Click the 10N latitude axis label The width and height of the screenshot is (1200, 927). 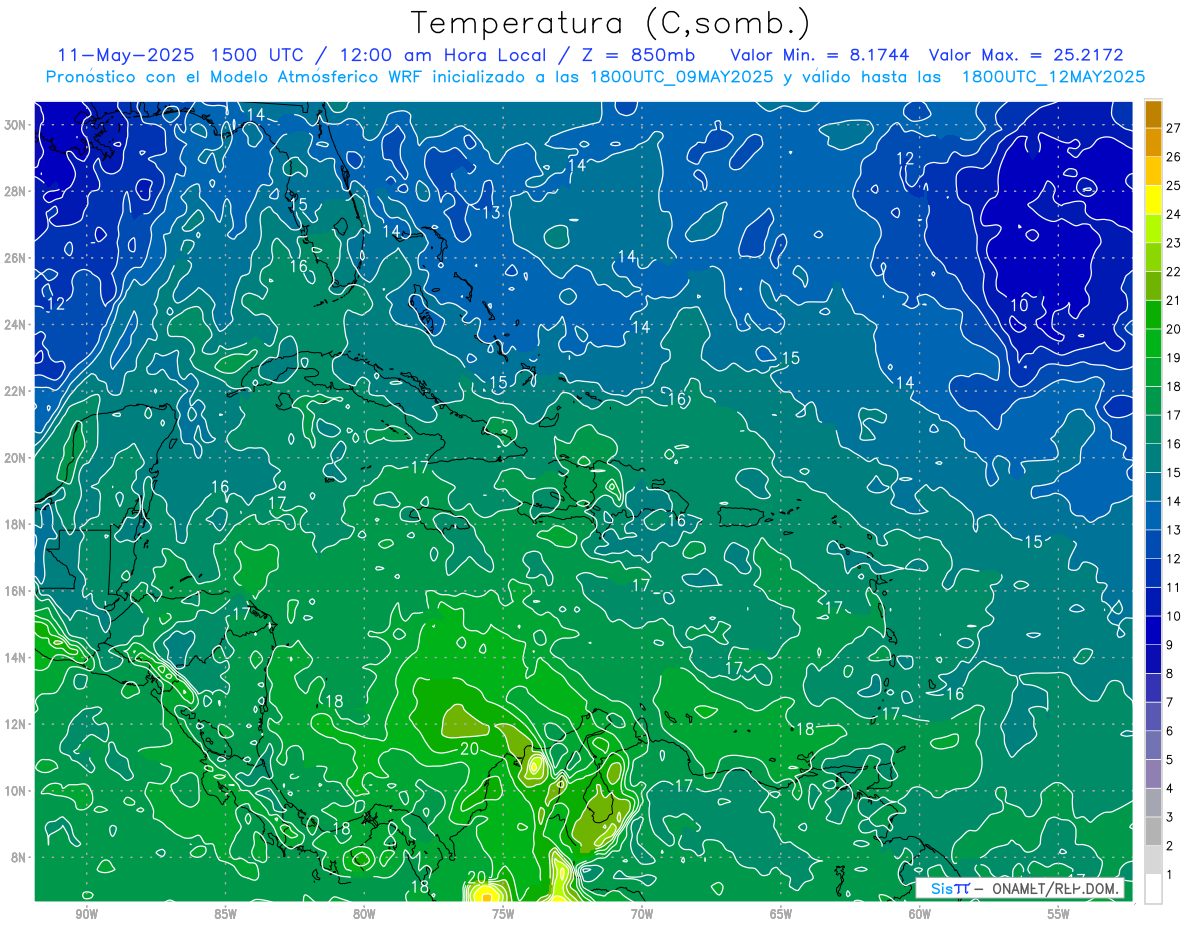coord(16,791)
